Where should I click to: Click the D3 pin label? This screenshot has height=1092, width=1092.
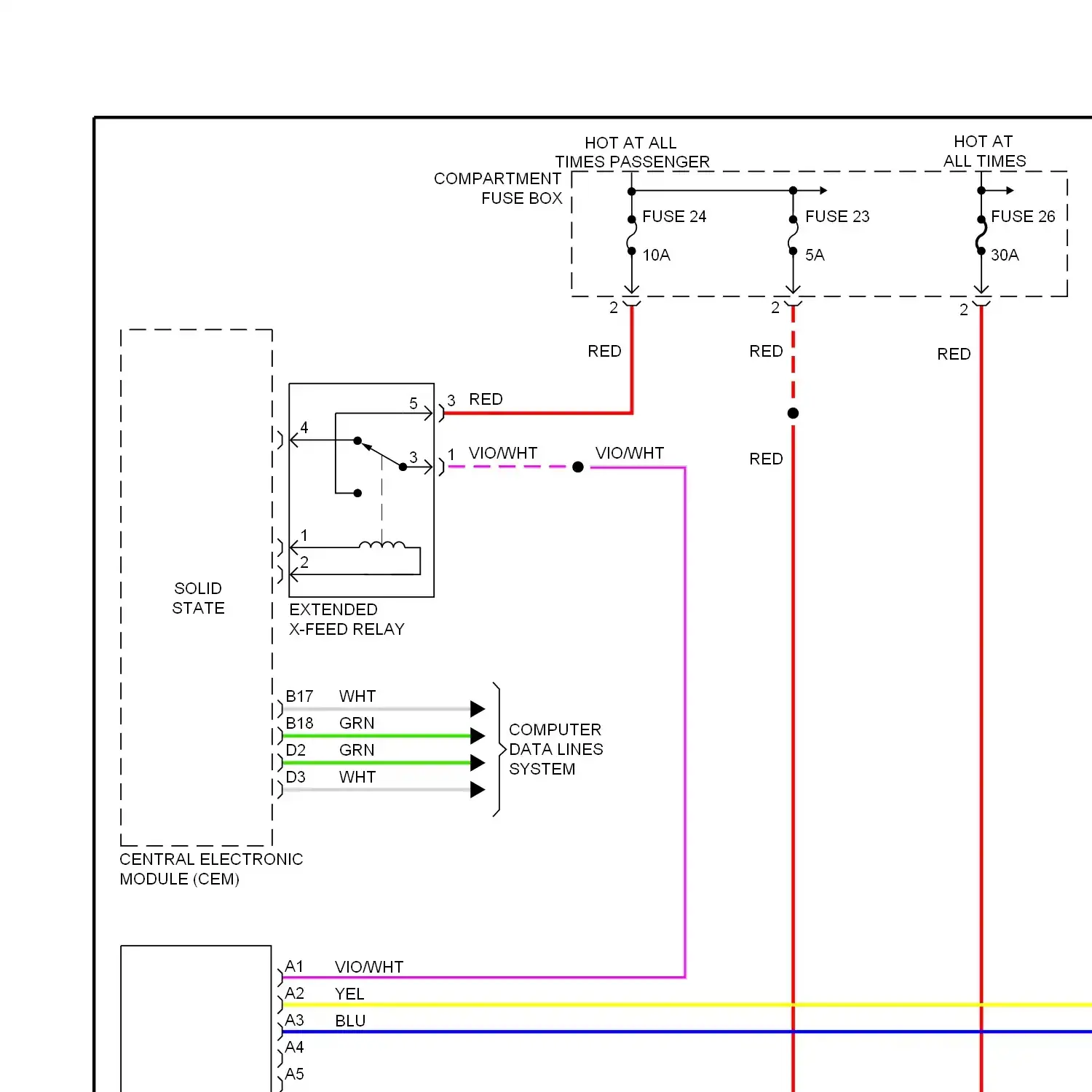click(x=296, y=777)
